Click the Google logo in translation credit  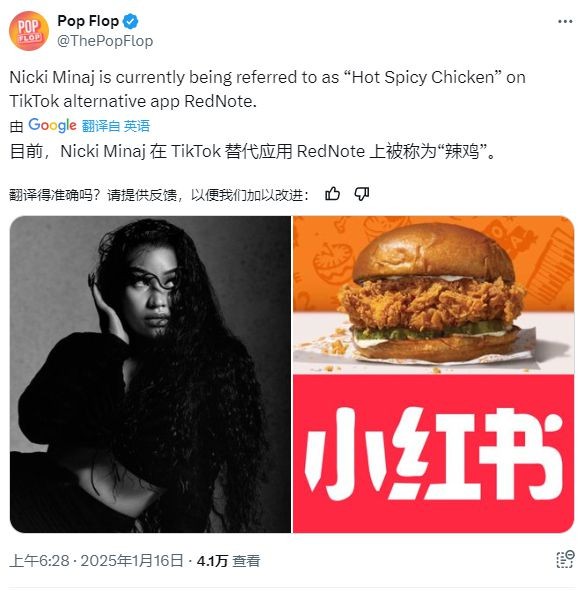click(x=52, y=126)
